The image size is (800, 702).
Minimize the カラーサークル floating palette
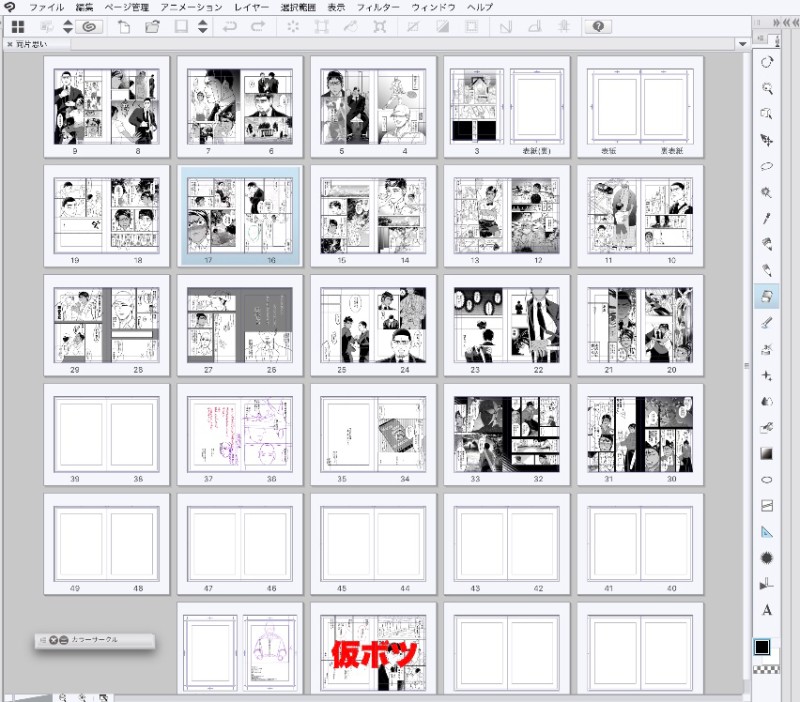click(64, 640)
